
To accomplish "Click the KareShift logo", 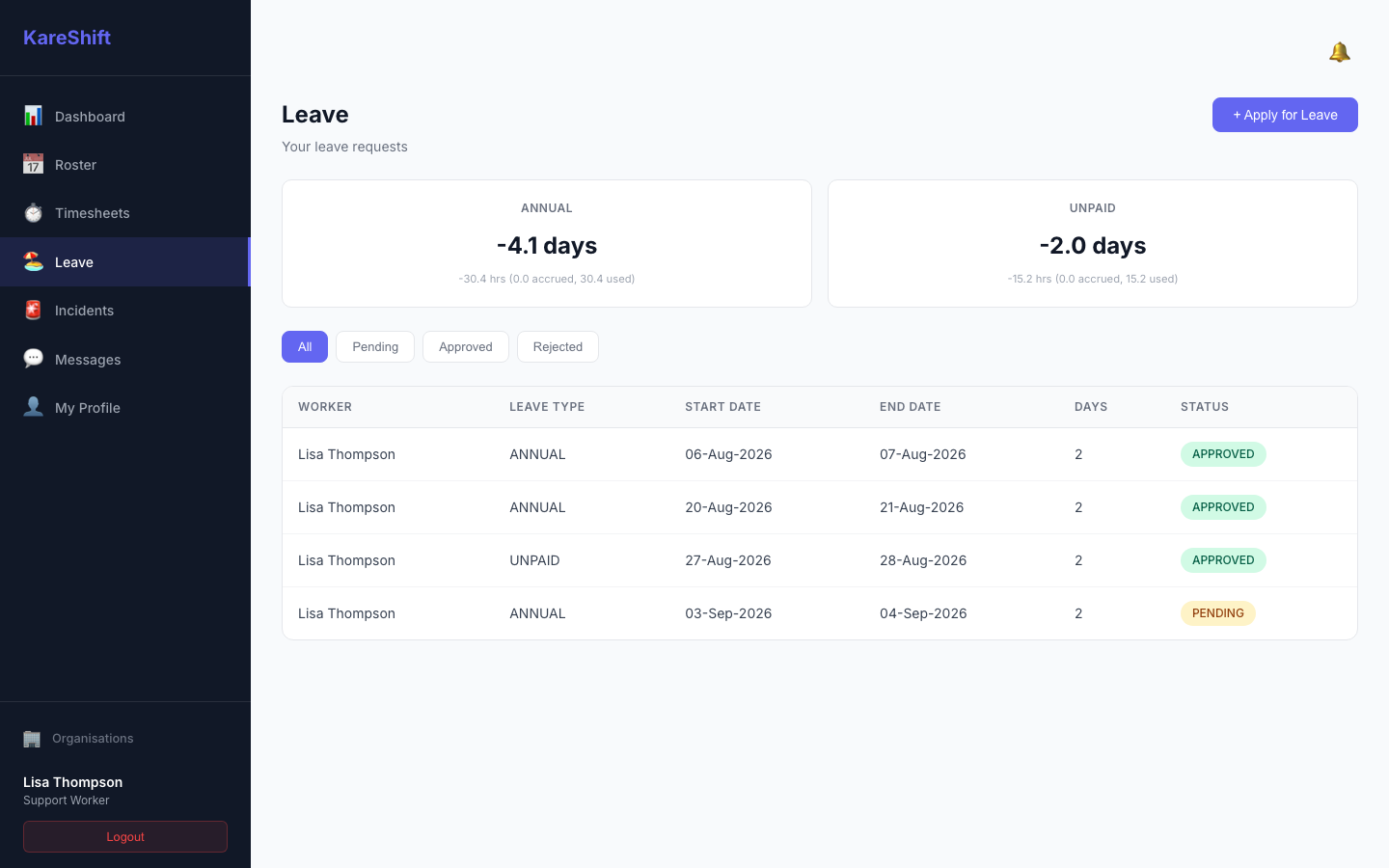I will coord(67,38).
